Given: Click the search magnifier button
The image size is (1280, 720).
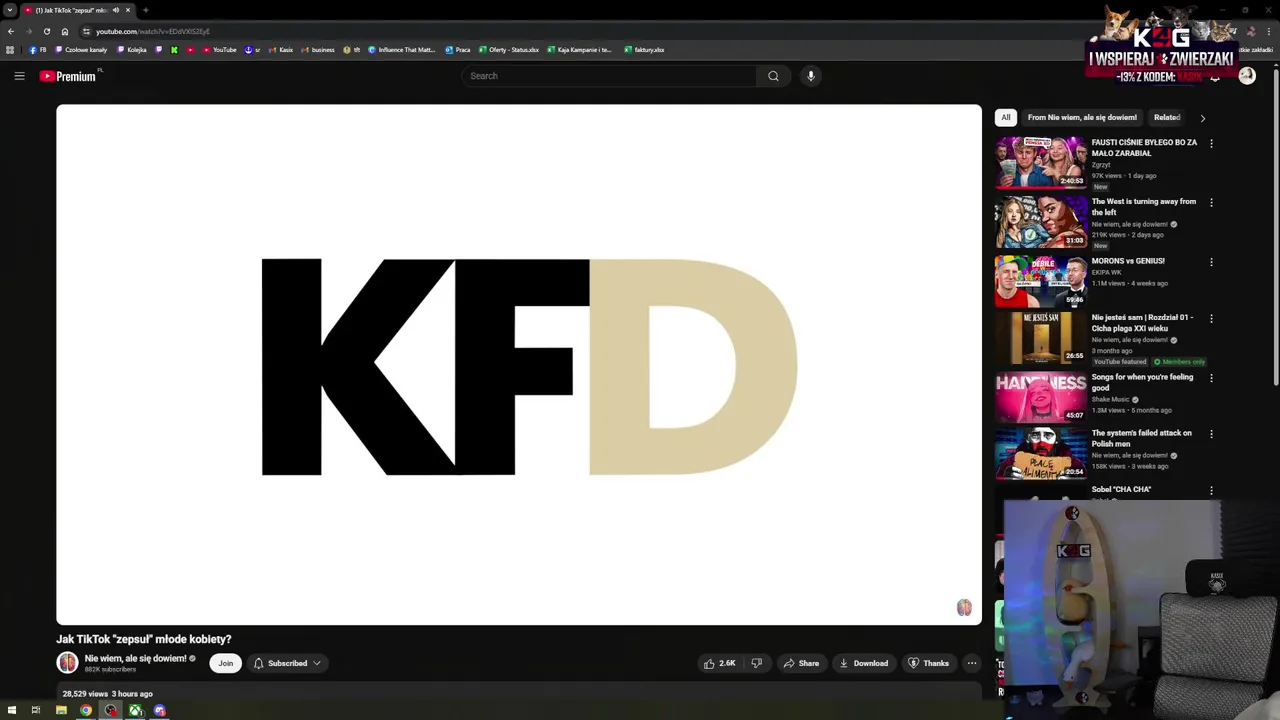Looking at the screenshot, I should tap(773, 76).
